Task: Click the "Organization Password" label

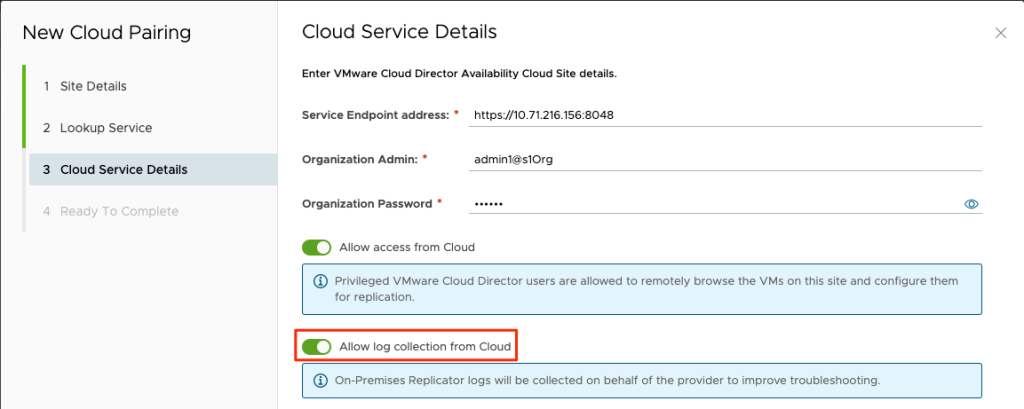Action: tap(367, 204)
